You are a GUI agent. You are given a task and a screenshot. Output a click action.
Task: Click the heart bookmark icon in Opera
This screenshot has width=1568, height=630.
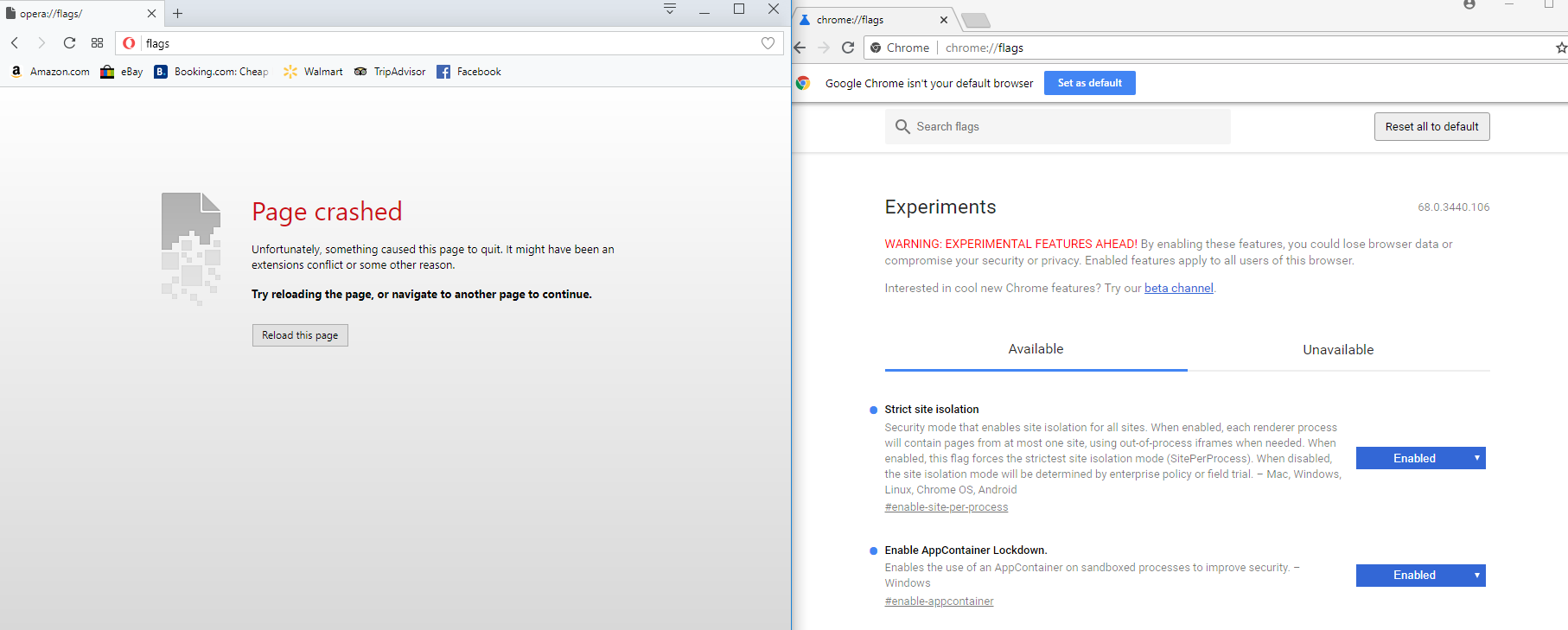click(x=768, y=43)
